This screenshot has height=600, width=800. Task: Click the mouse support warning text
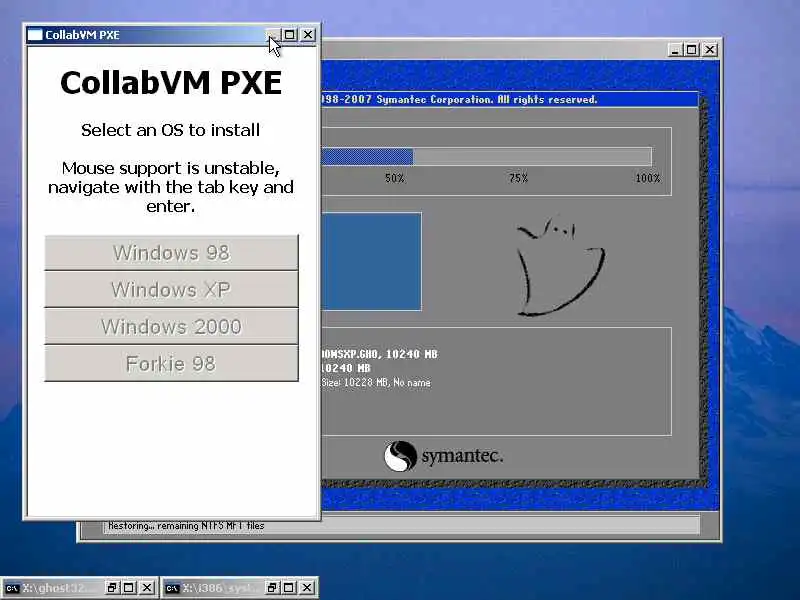pos(171,187)
